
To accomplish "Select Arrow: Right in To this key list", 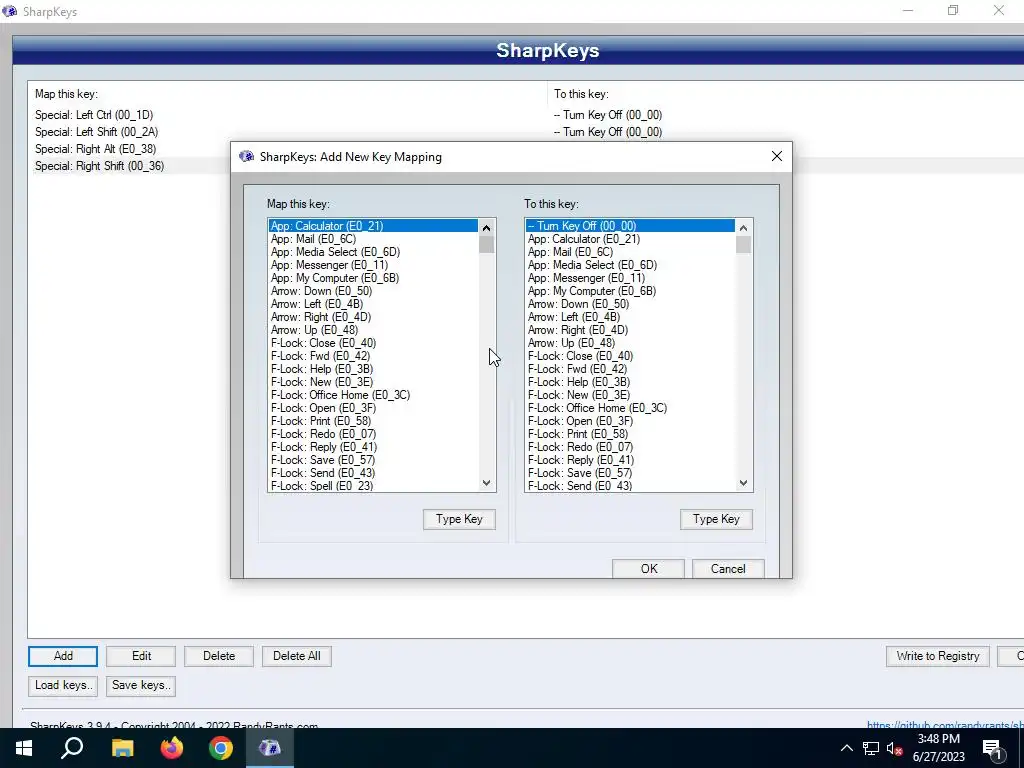I will point(630,330).
